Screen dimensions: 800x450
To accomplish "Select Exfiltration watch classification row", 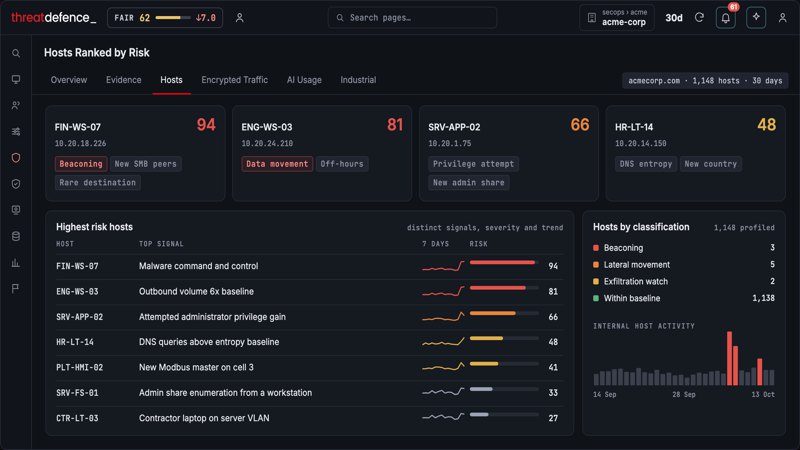I will tap(684, 282).
